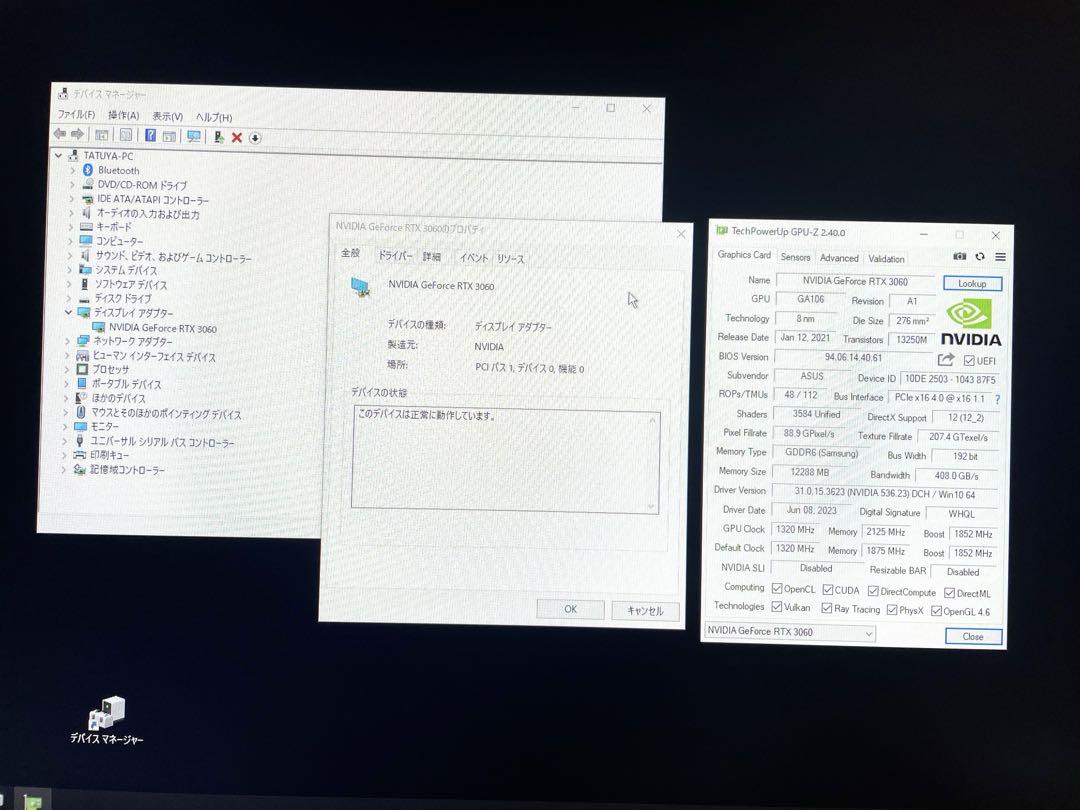1080x810 pixels.
Task: Click the down-arrow Disable device toolbar icon
Action: point(255,138)
